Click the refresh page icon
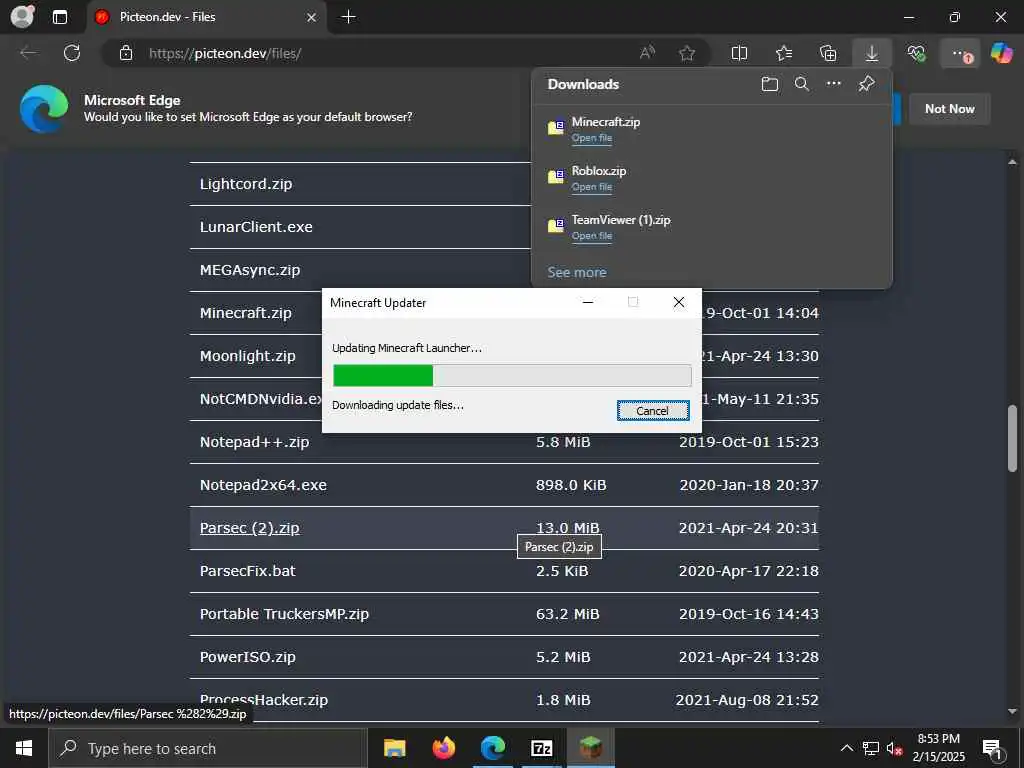The image size is (1024, 768). click(72, 53)
